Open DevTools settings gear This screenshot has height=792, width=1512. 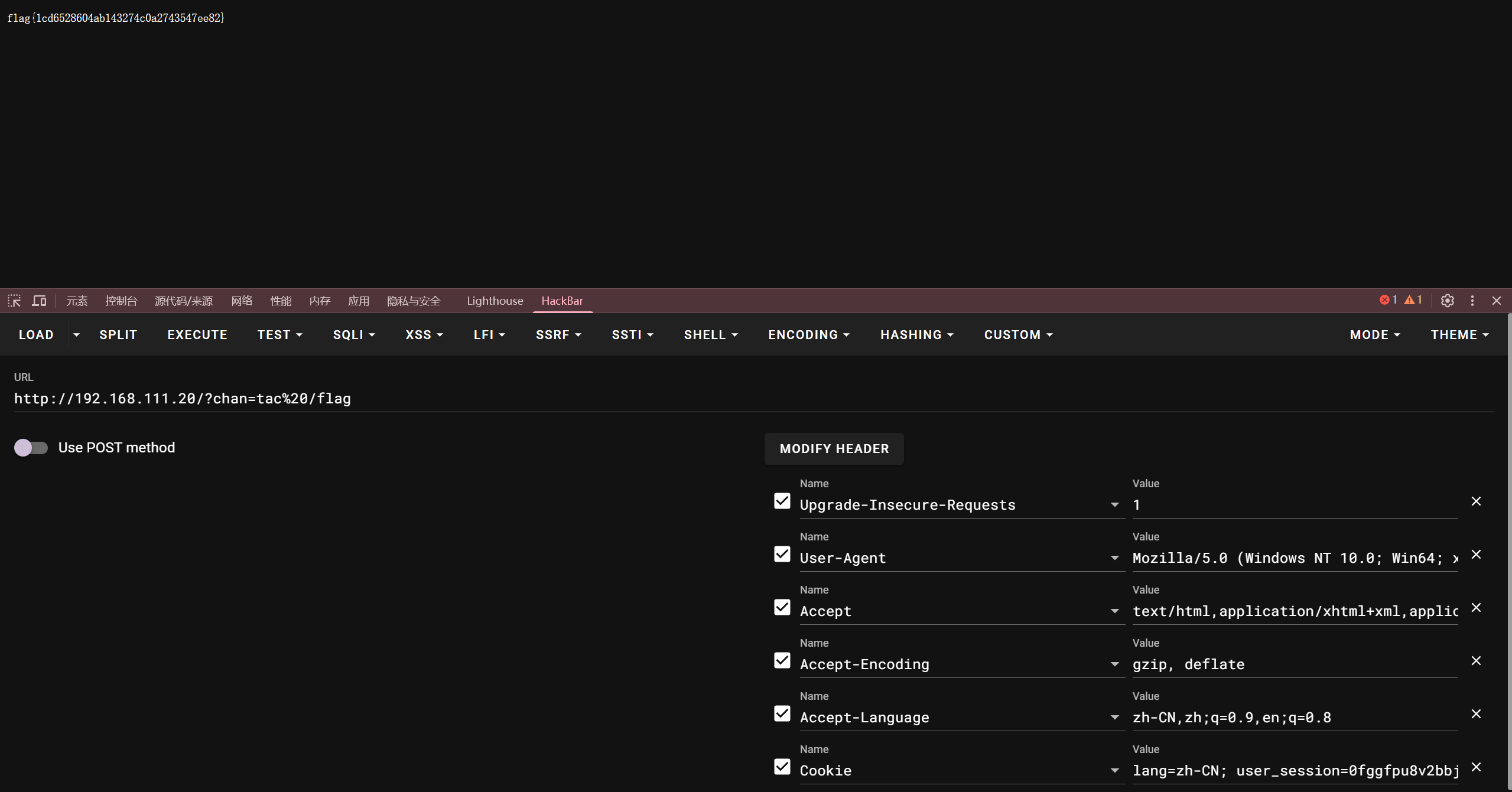[x=1447, y=301]
